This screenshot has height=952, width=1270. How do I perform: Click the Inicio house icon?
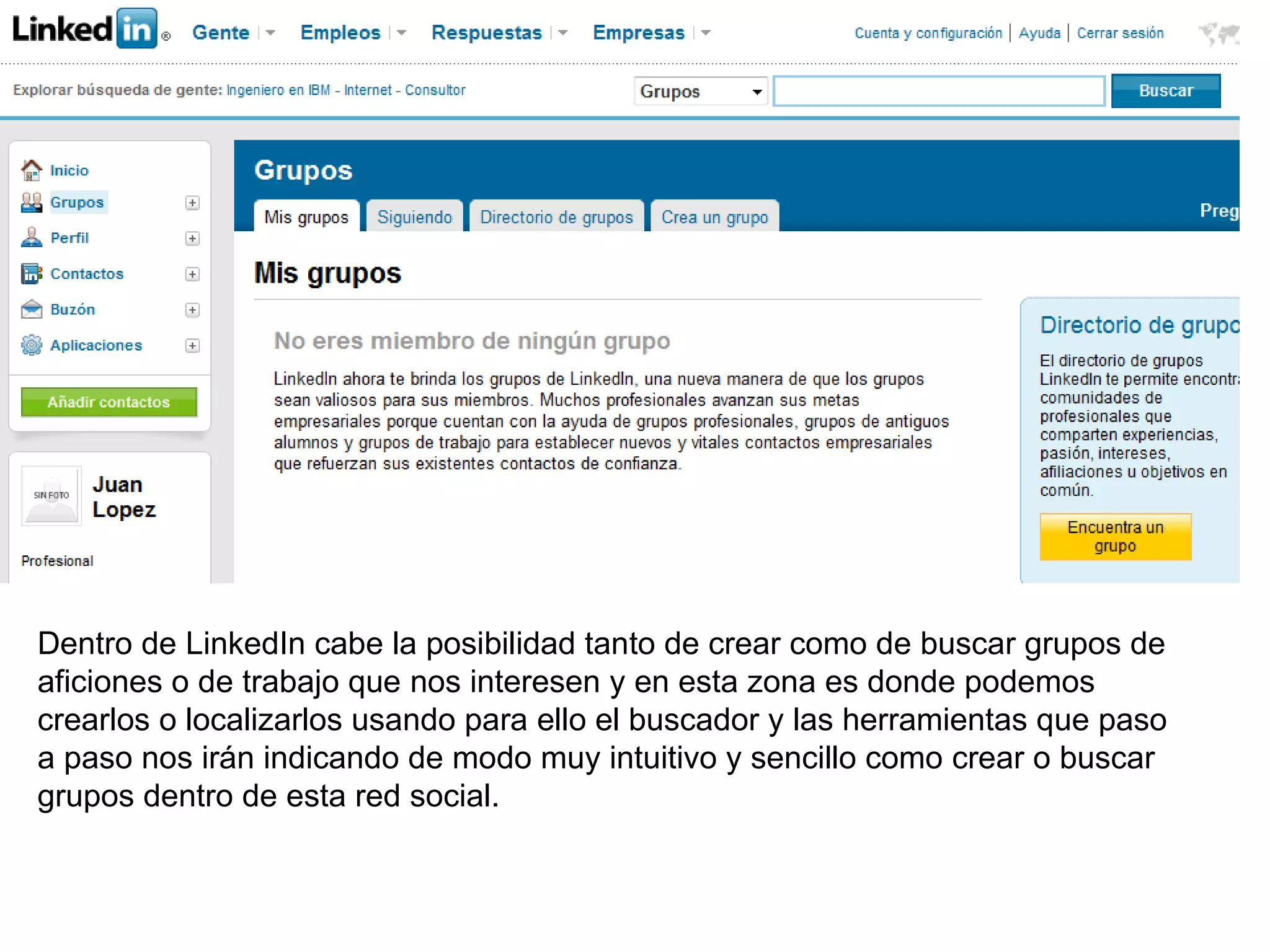click(32, 170)
